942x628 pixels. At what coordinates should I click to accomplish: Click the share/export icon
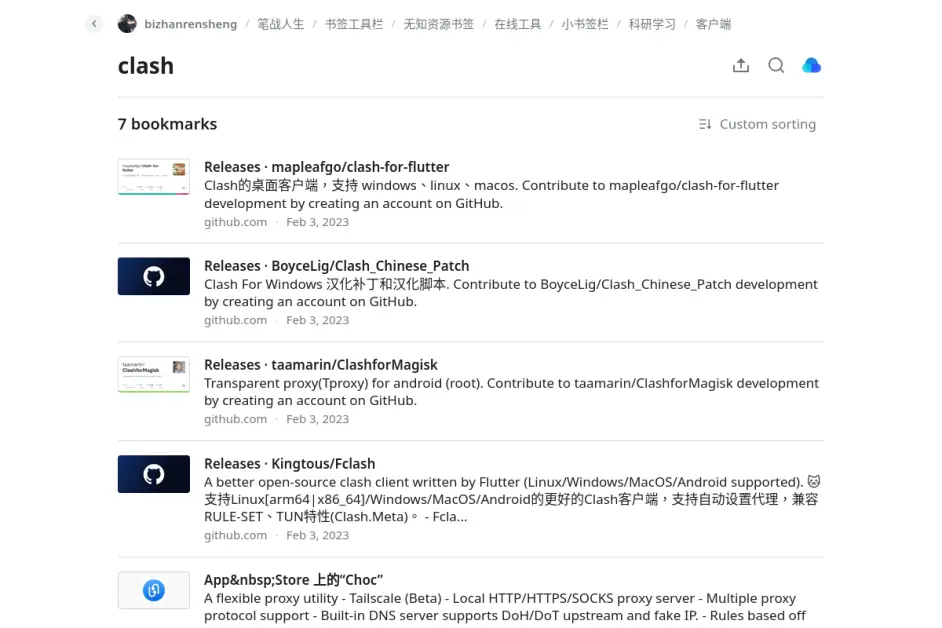tap(741, 66)
